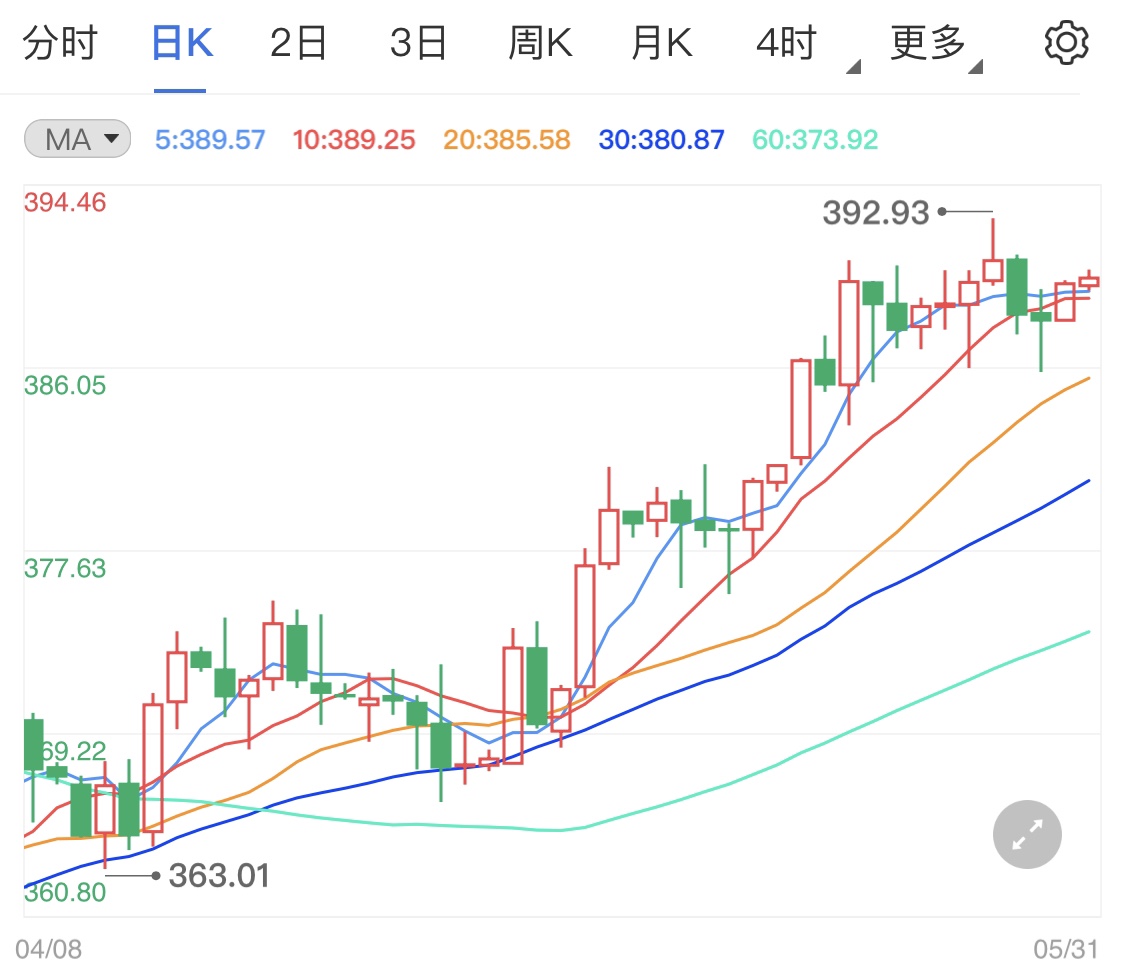Click the MA10 value 10:389.25
This screenshot has width=1125, height=976.
pos(354,139)
